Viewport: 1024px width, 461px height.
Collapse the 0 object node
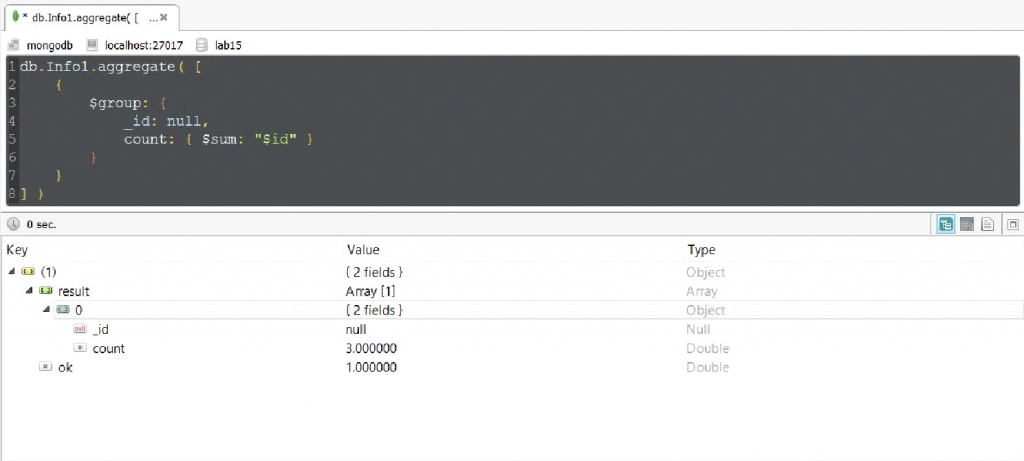pos(46,310)
